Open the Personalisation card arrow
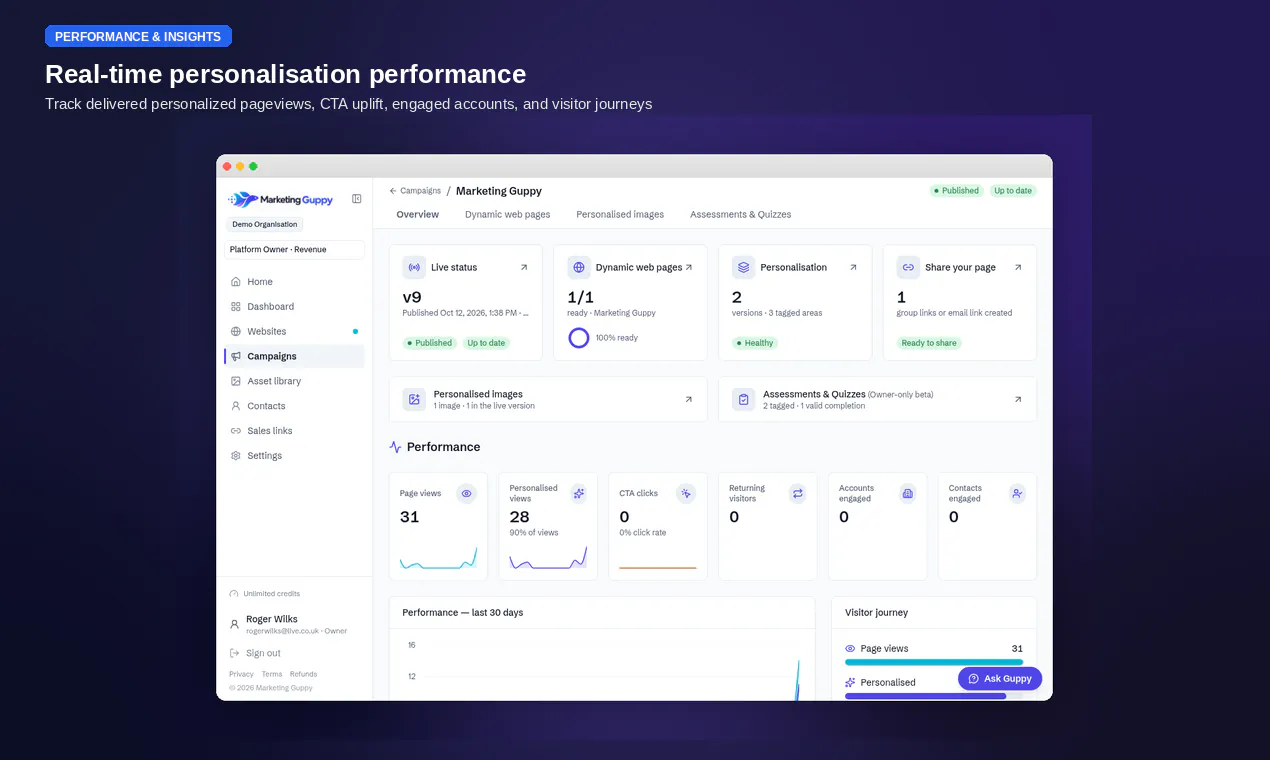Image resolution: width=1270 pixels, height=760 pixels. pyautogui.click(x=853, y=267)
